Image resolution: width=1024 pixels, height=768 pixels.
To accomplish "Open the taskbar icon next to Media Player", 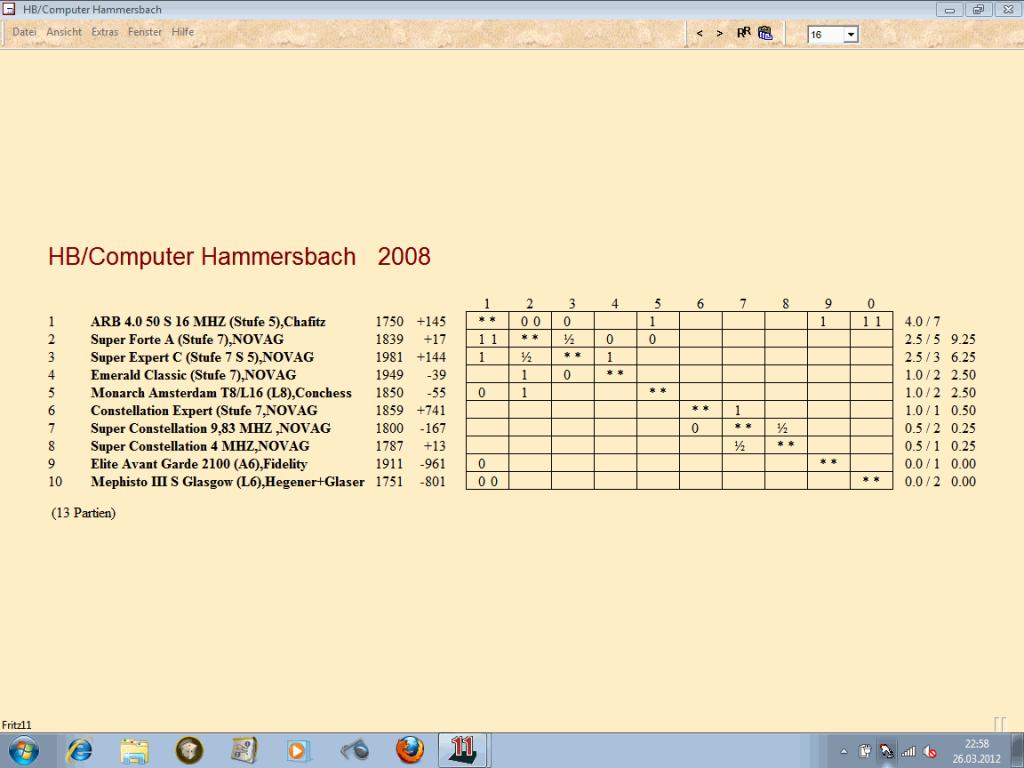I will pyautogui.click(x=244, y=751).
